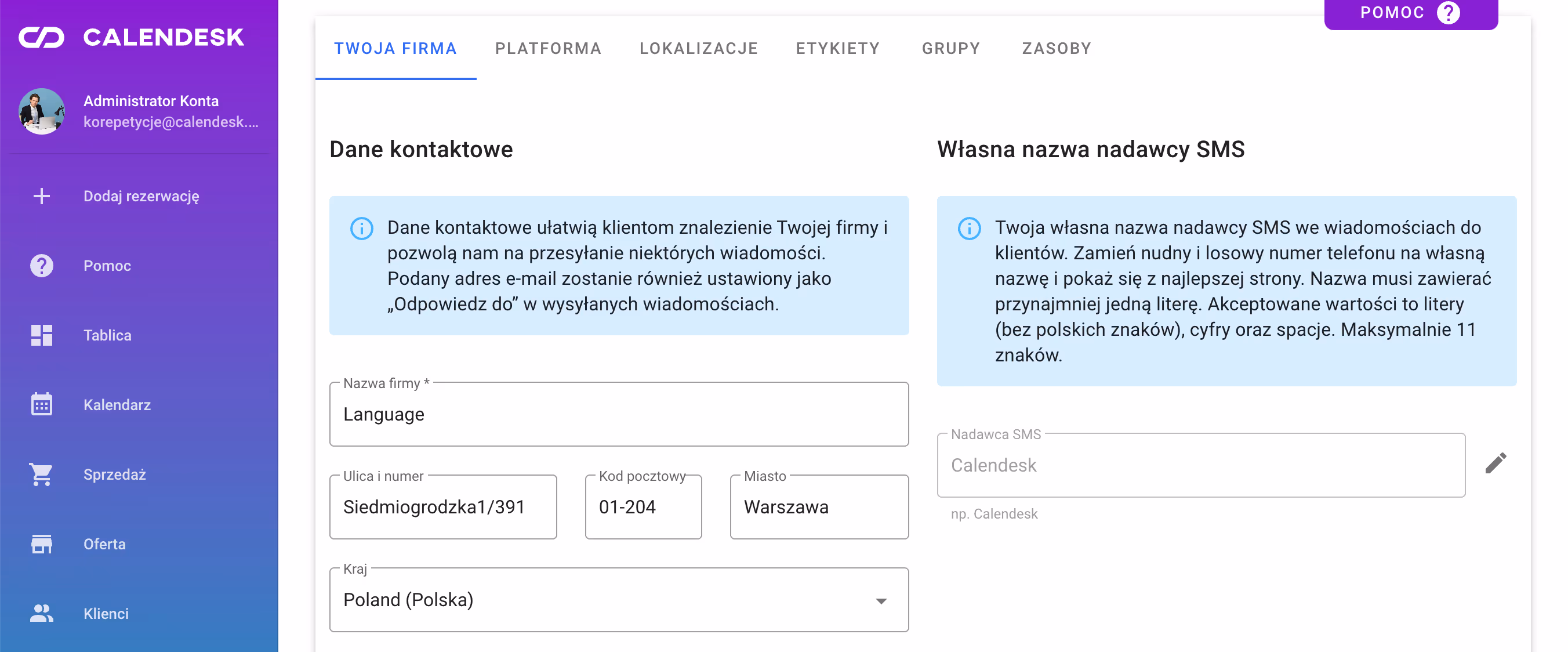Screen dimensions: 1568x652
Task: Open Klienci with the people icon
Action: (x=41, y=613)
